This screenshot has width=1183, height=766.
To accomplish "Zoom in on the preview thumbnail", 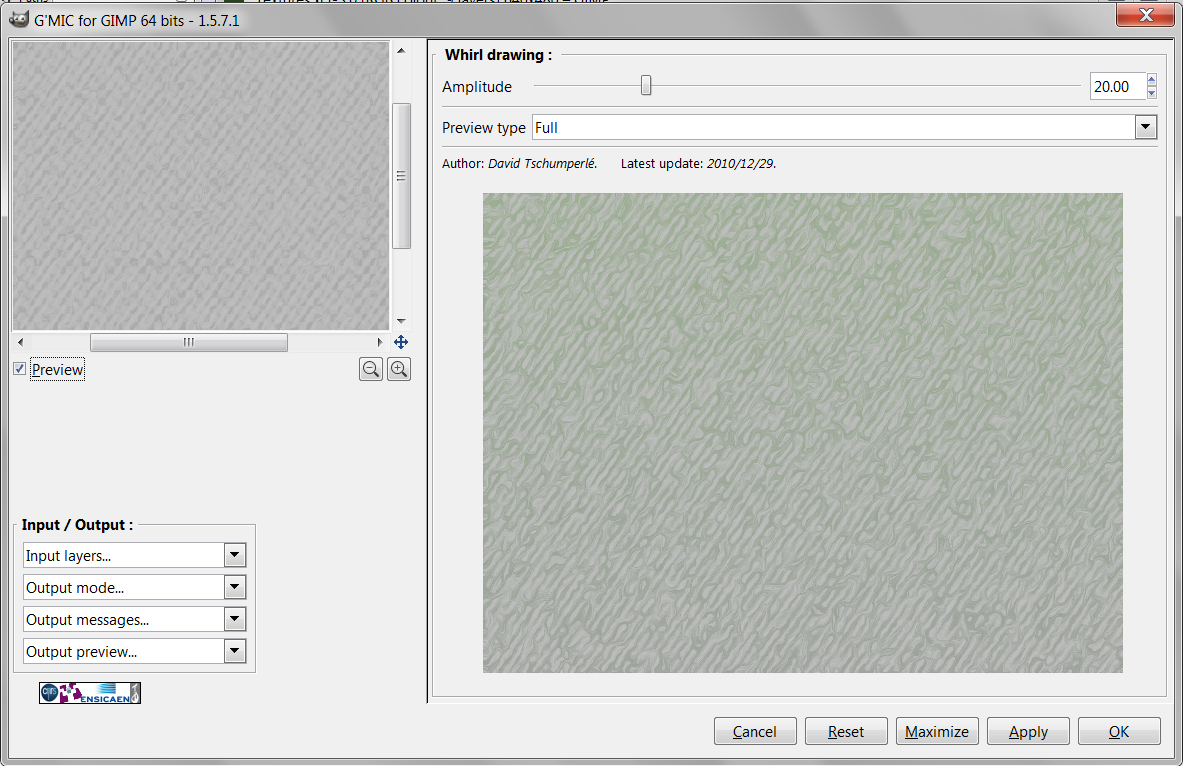I will [x=399, y=369].
